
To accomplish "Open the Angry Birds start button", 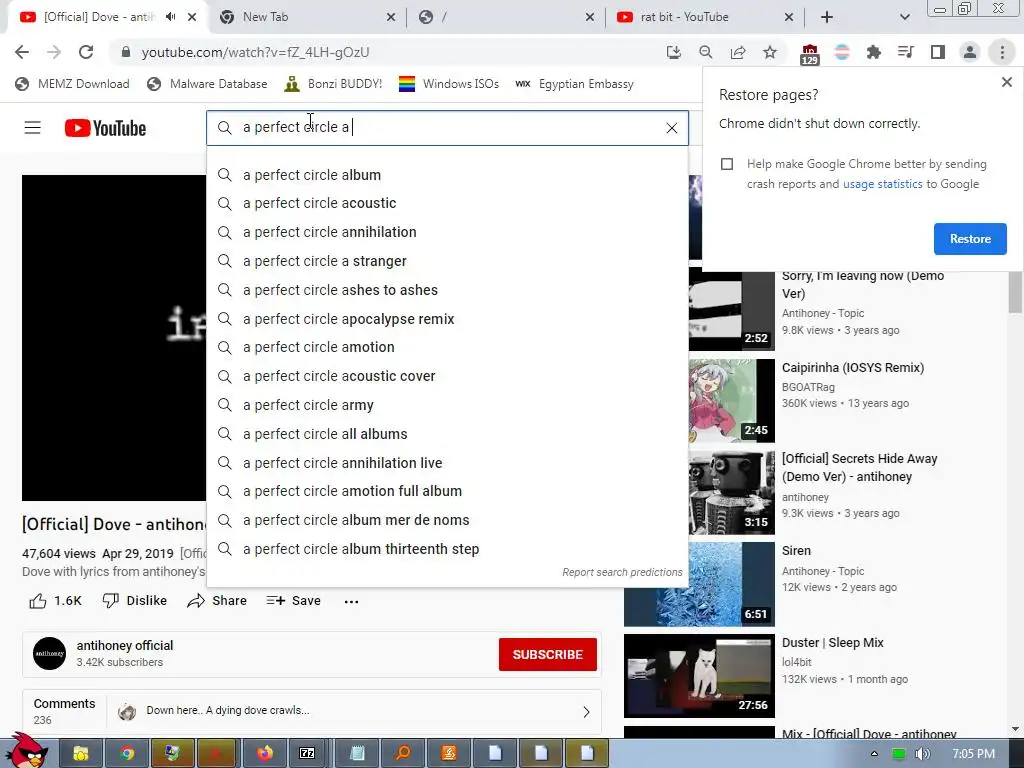I will click(27, 751).
